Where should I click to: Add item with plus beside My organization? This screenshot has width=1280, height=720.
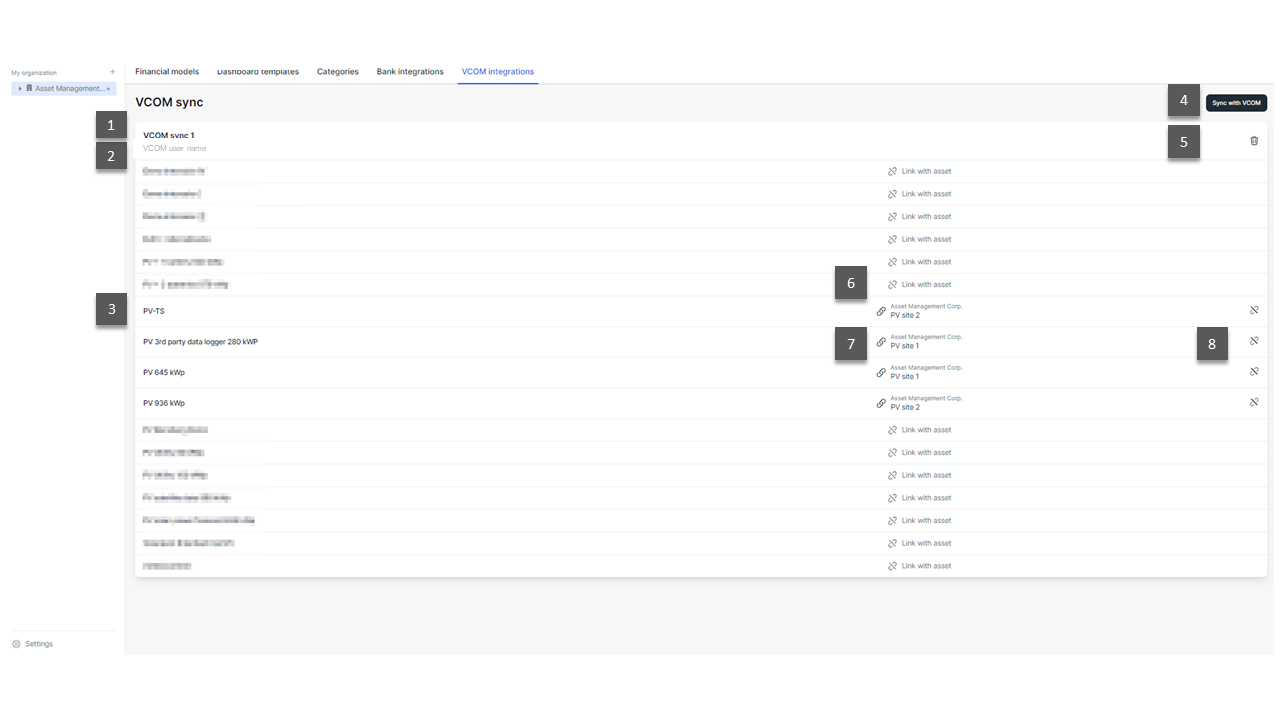point(112,72)
